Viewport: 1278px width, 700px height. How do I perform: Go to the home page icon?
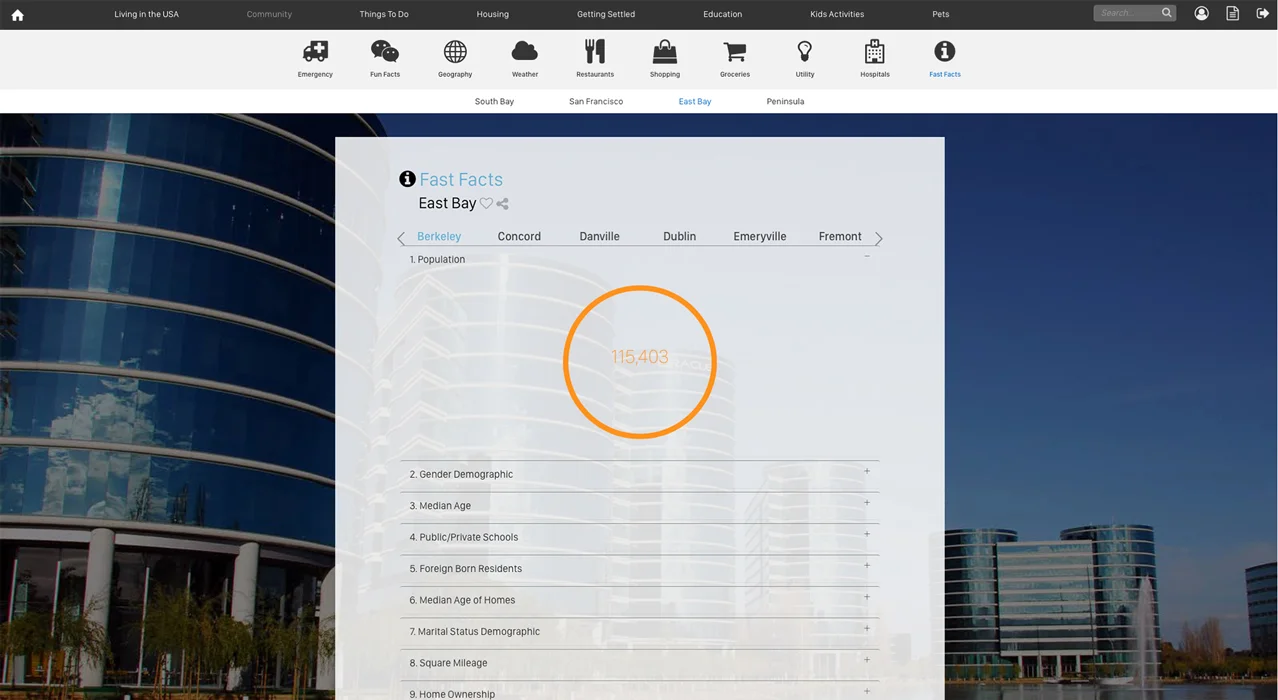point(17,15)
